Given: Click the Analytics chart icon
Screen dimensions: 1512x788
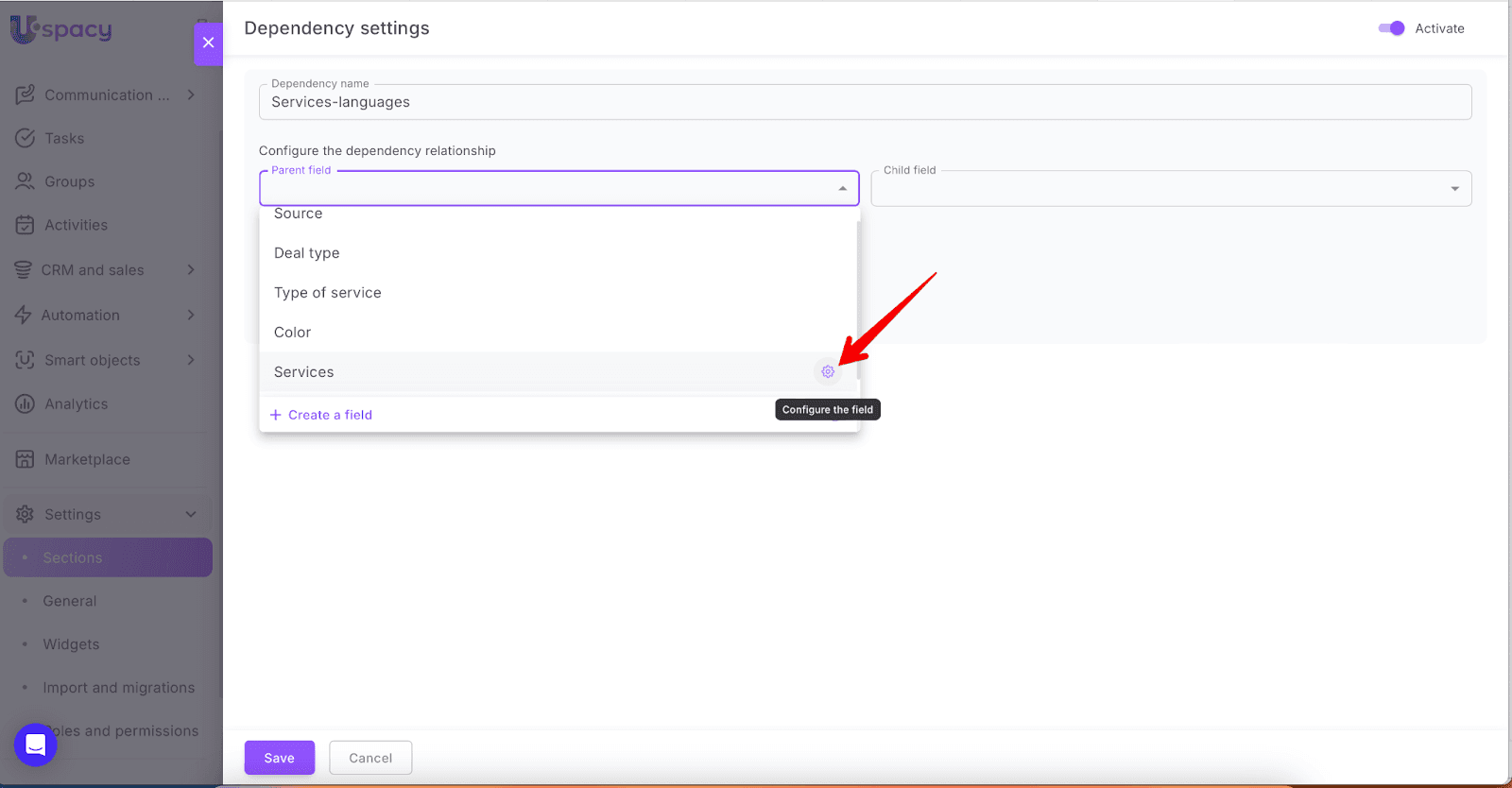Looking at the screenshot, I should coord(26,404).
